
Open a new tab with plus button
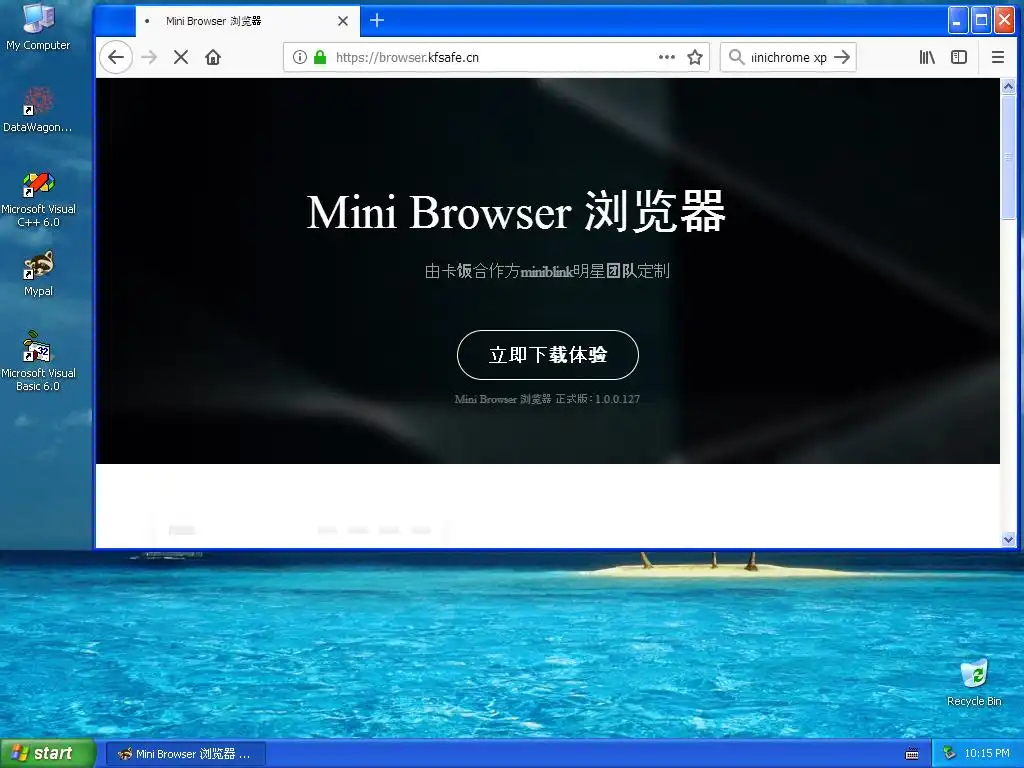point(377,21)
